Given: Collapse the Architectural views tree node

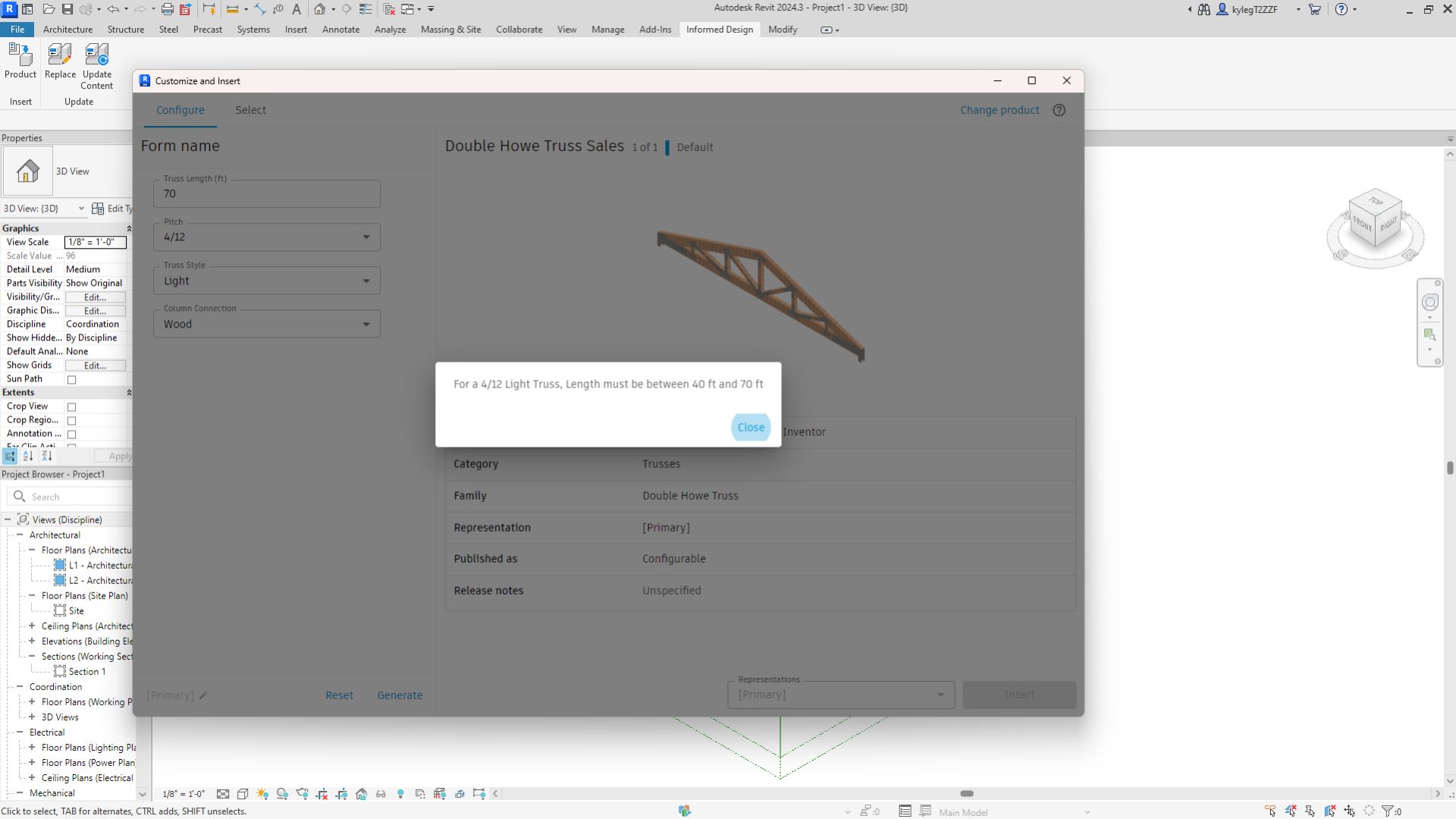Looking at the screenshot, I should 20,535.
